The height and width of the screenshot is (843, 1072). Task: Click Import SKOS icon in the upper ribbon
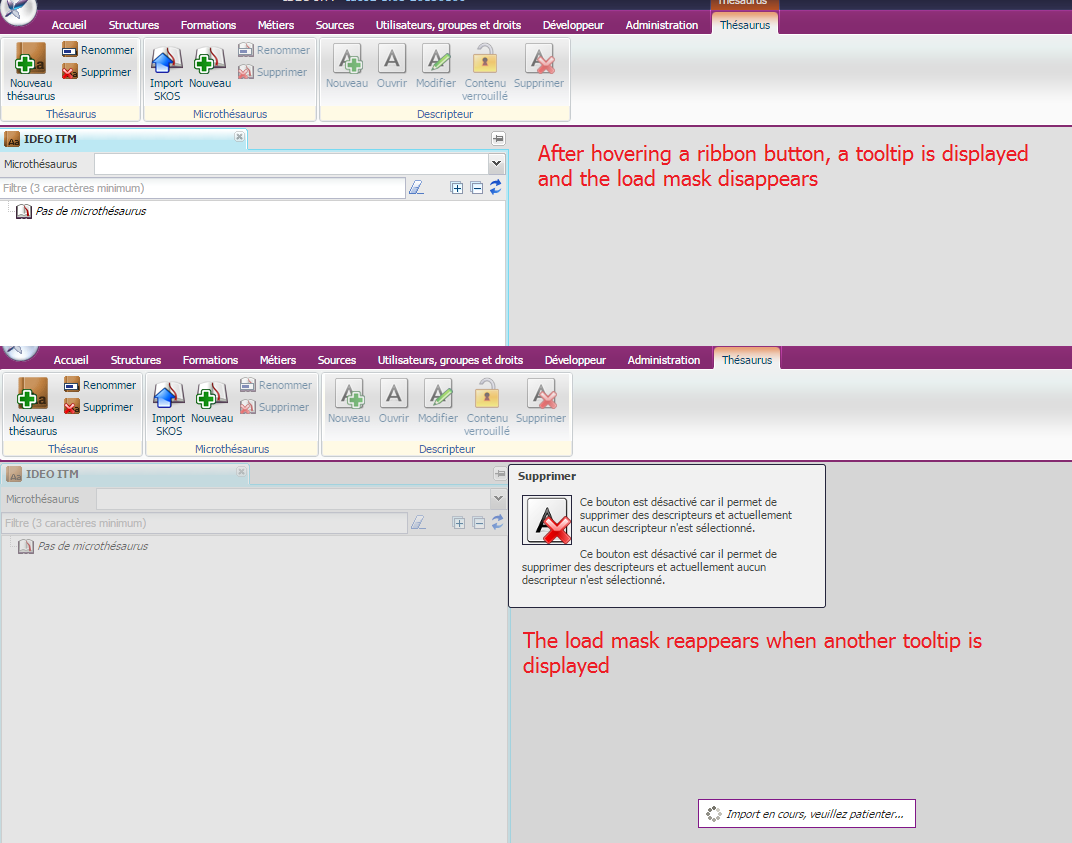[x=166, y=60]
